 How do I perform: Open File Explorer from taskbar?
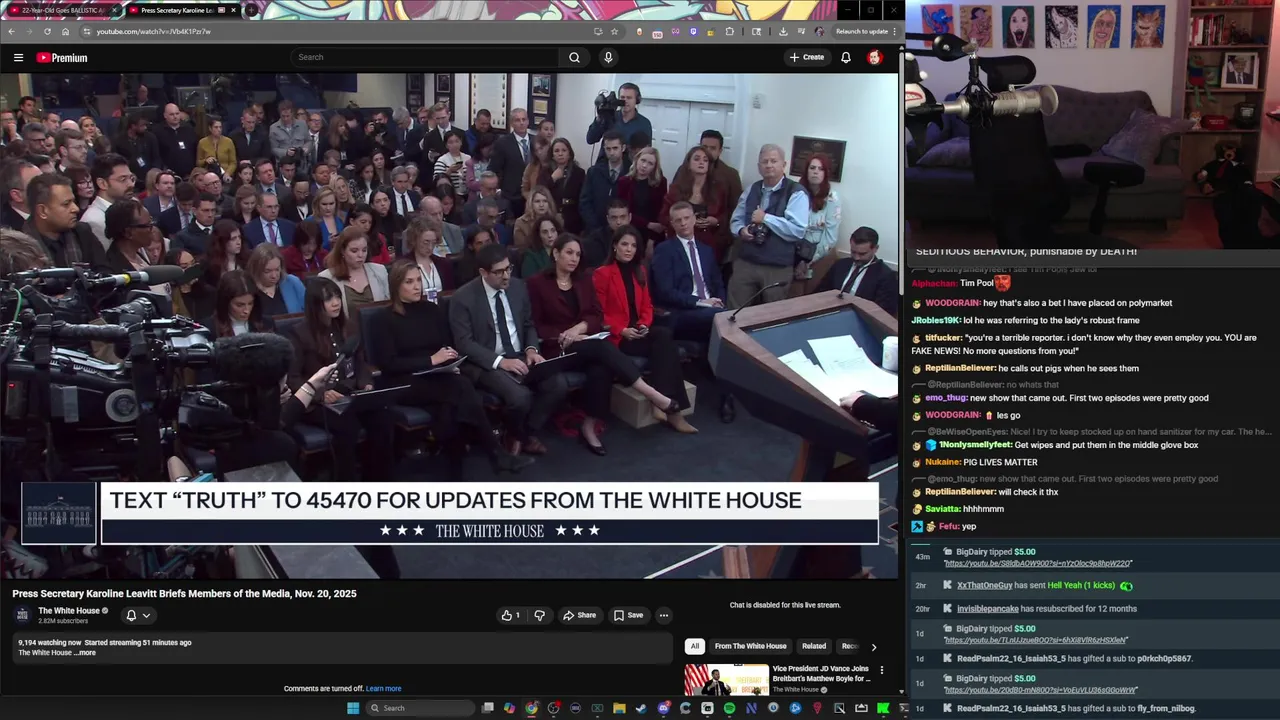click(619, 708)
